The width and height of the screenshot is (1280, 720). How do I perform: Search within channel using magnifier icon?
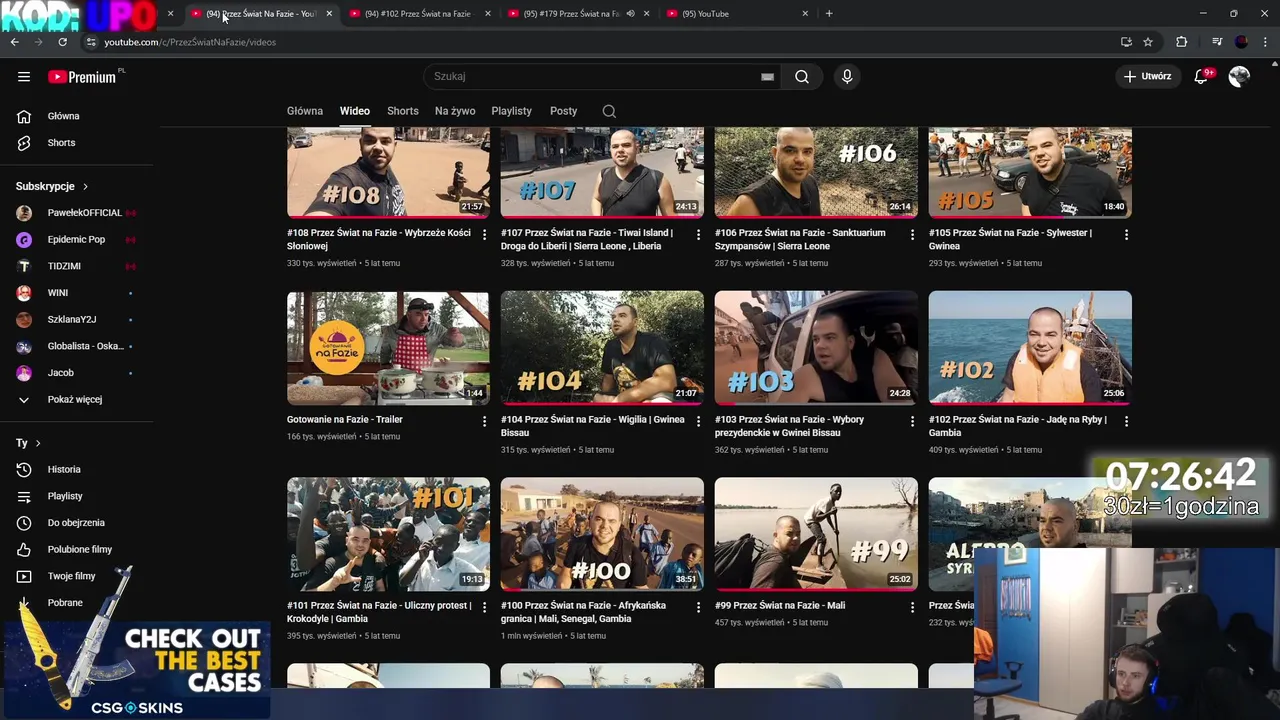(x=609, y=111)
